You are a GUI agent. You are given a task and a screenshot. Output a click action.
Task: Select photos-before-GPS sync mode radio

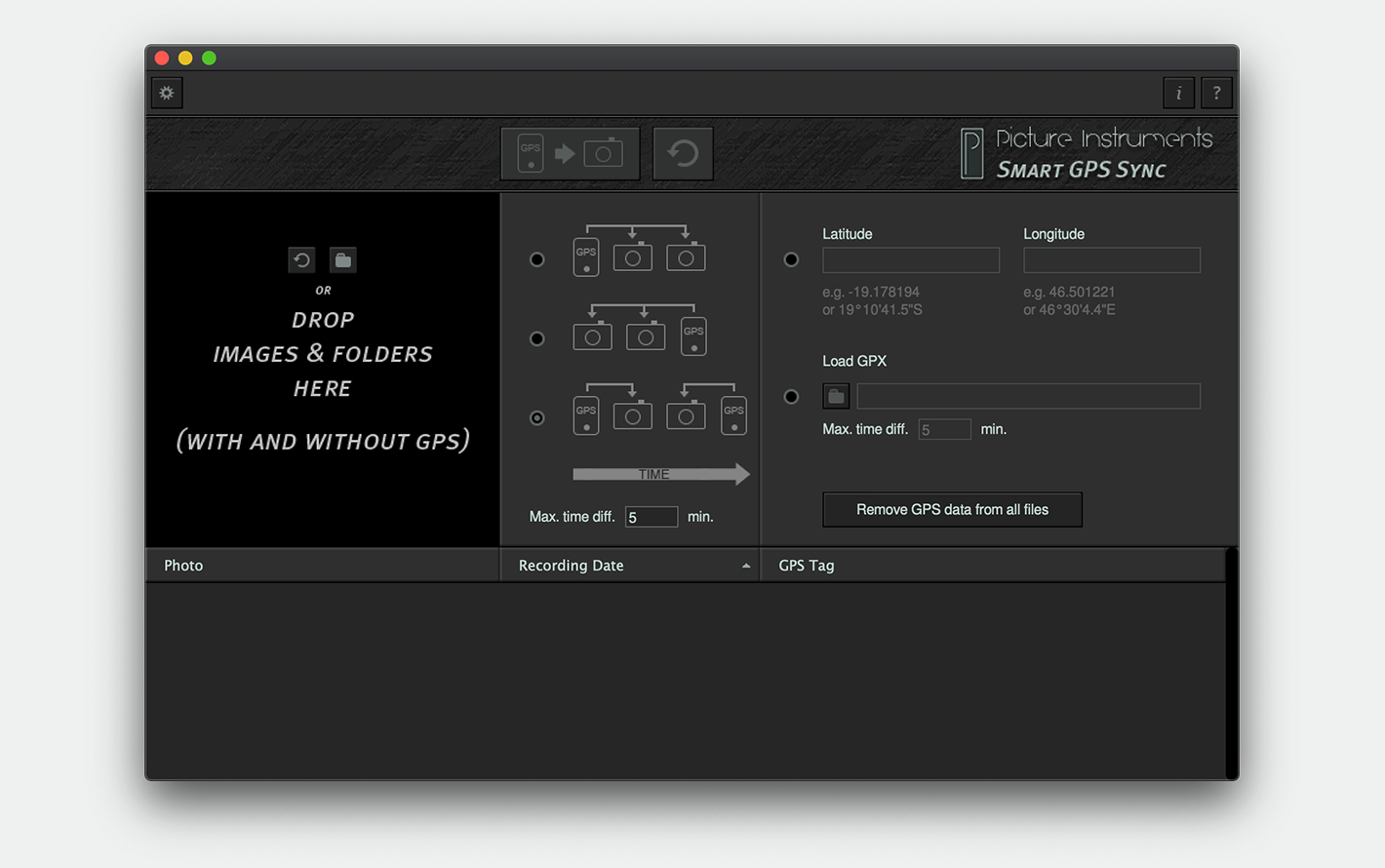coord(537,338)
